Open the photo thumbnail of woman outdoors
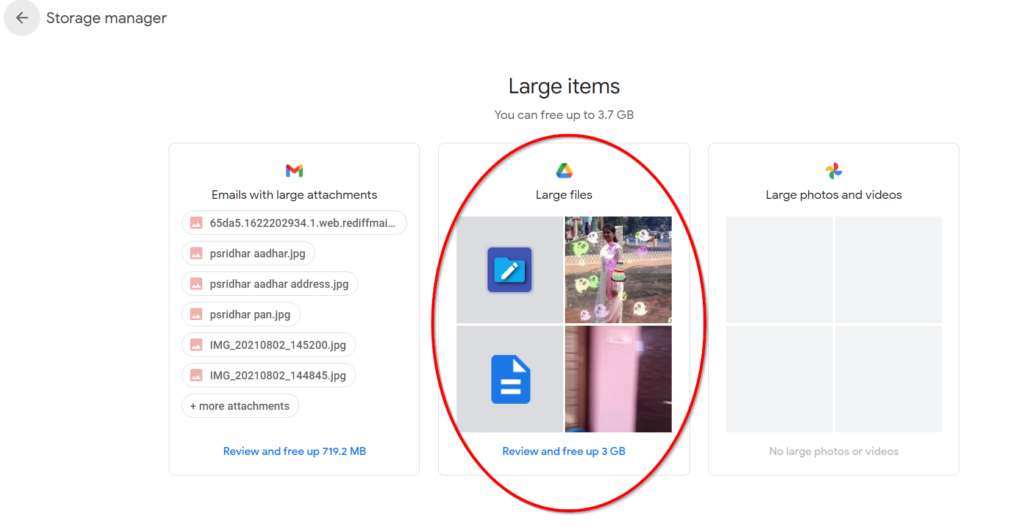 [618, 270]
